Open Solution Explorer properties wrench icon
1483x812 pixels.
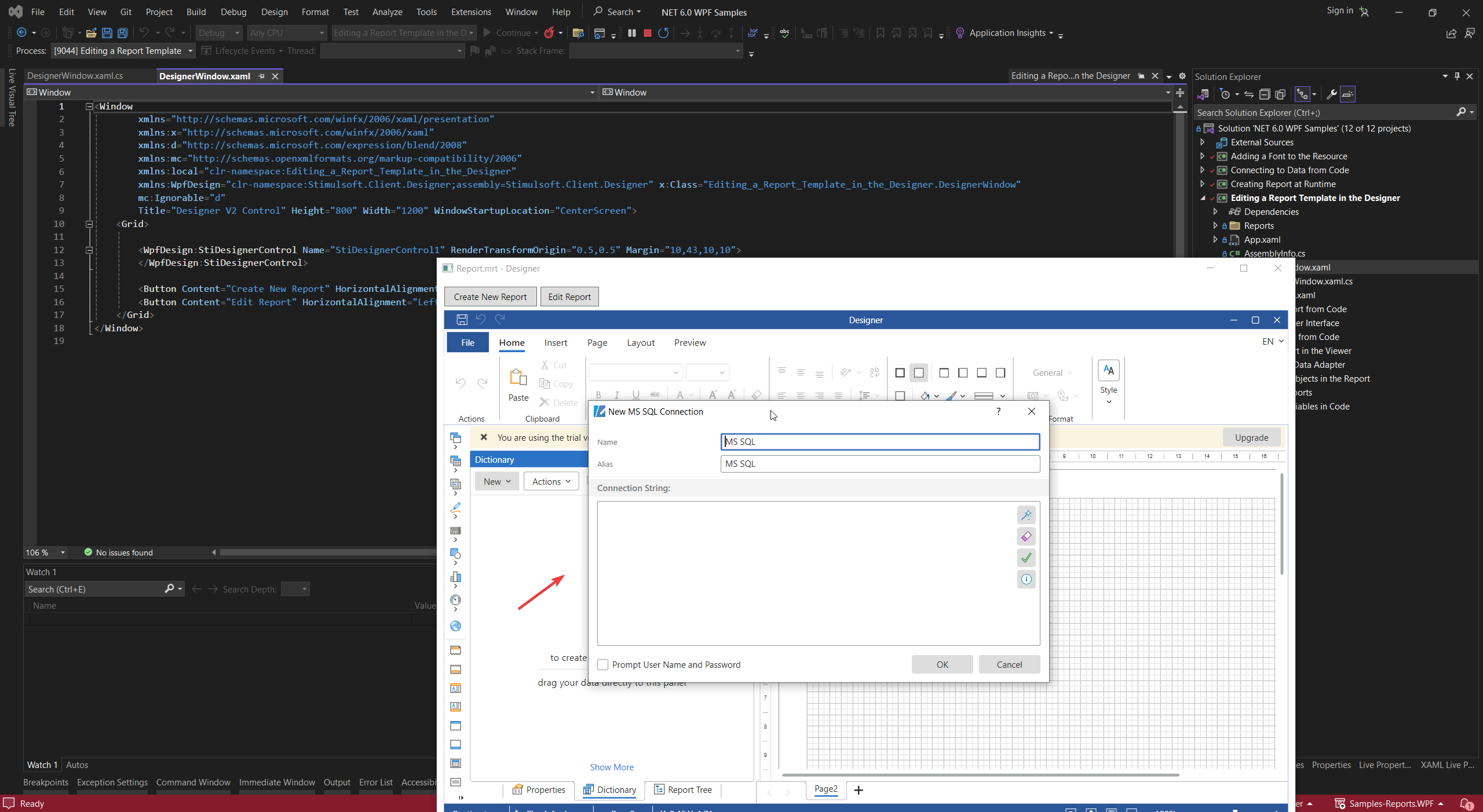point(1331,94)
